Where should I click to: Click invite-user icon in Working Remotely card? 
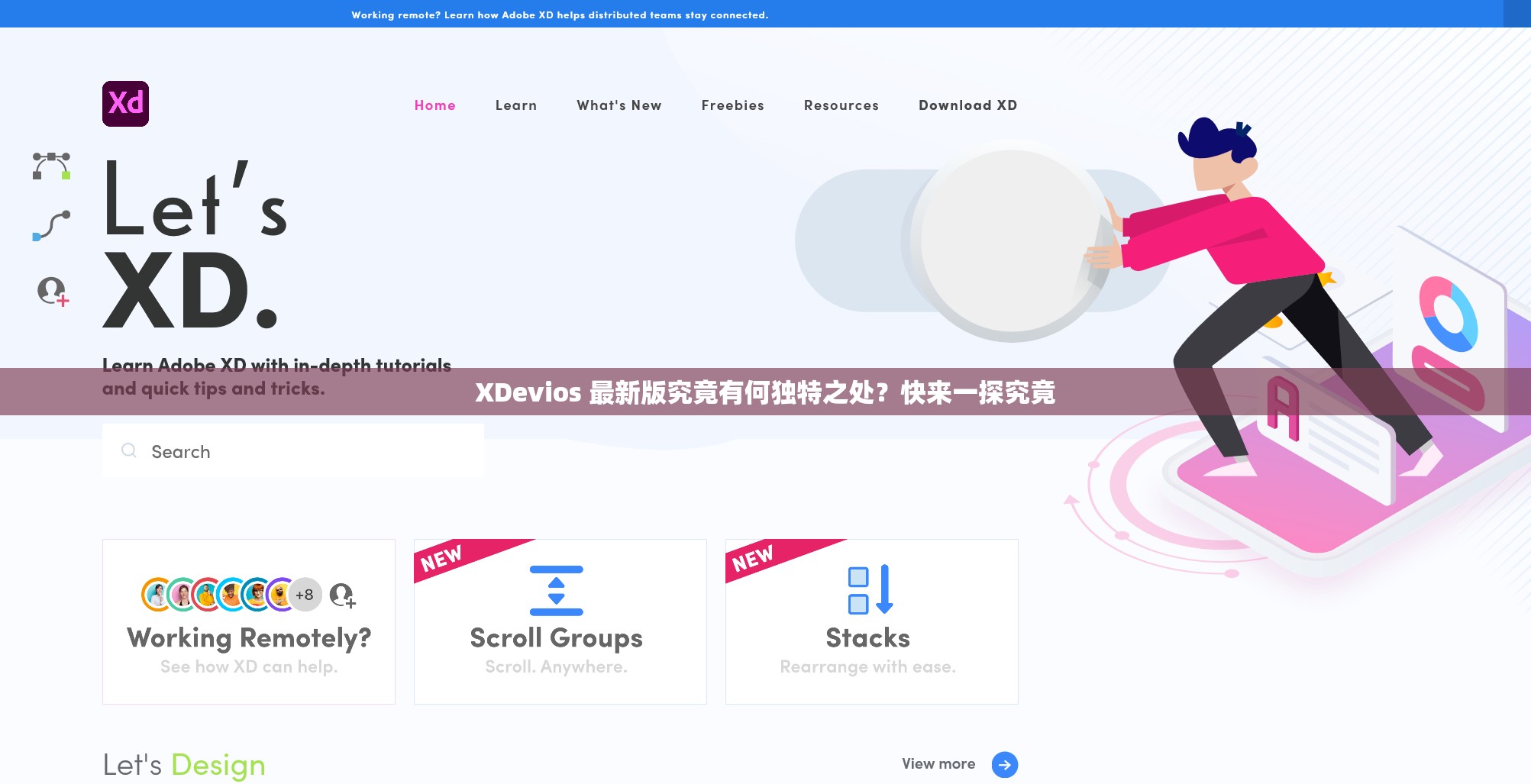pos(343,595)
